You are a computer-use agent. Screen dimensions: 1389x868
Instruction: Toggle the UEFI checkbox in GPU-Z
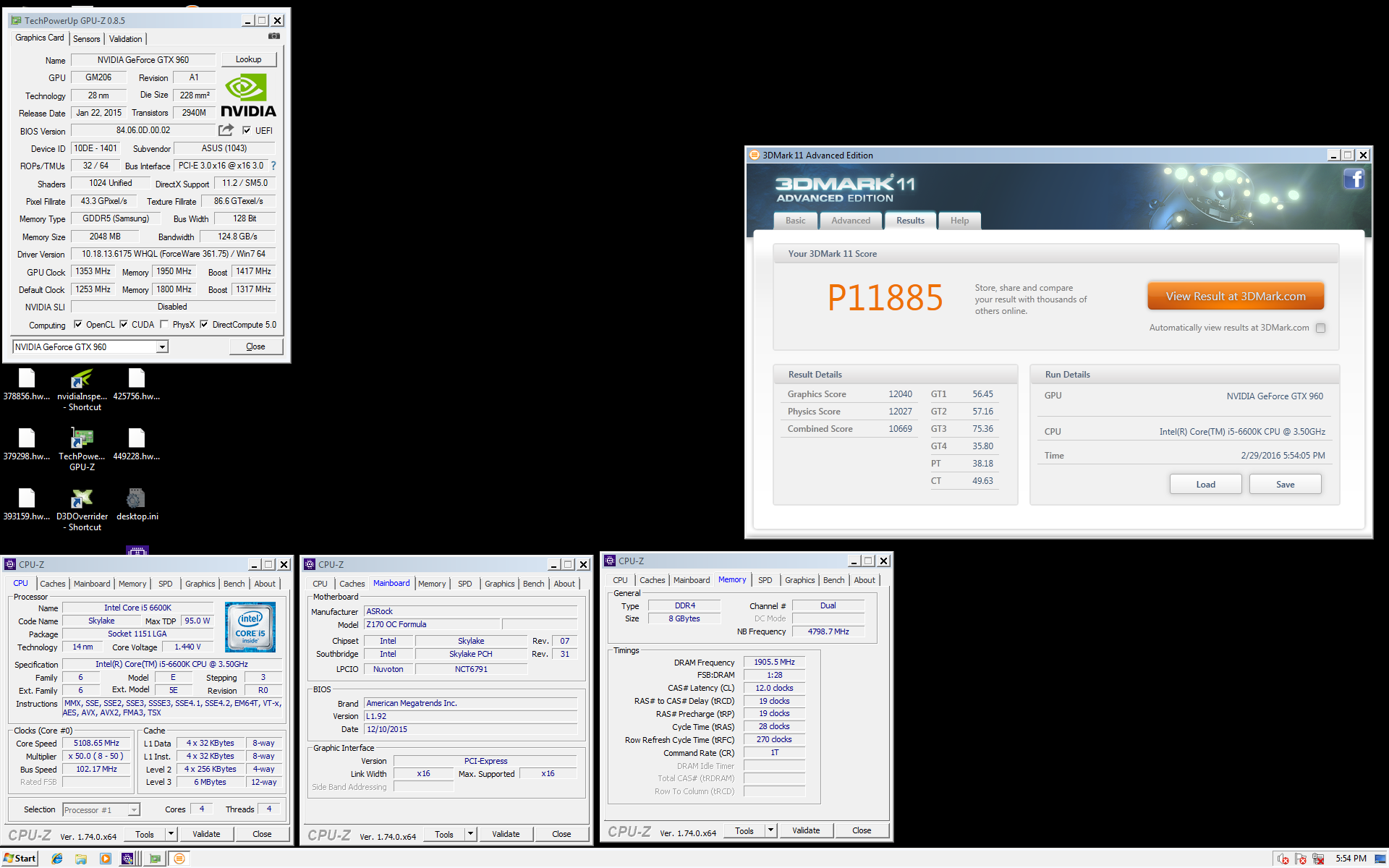pos(247,131)
